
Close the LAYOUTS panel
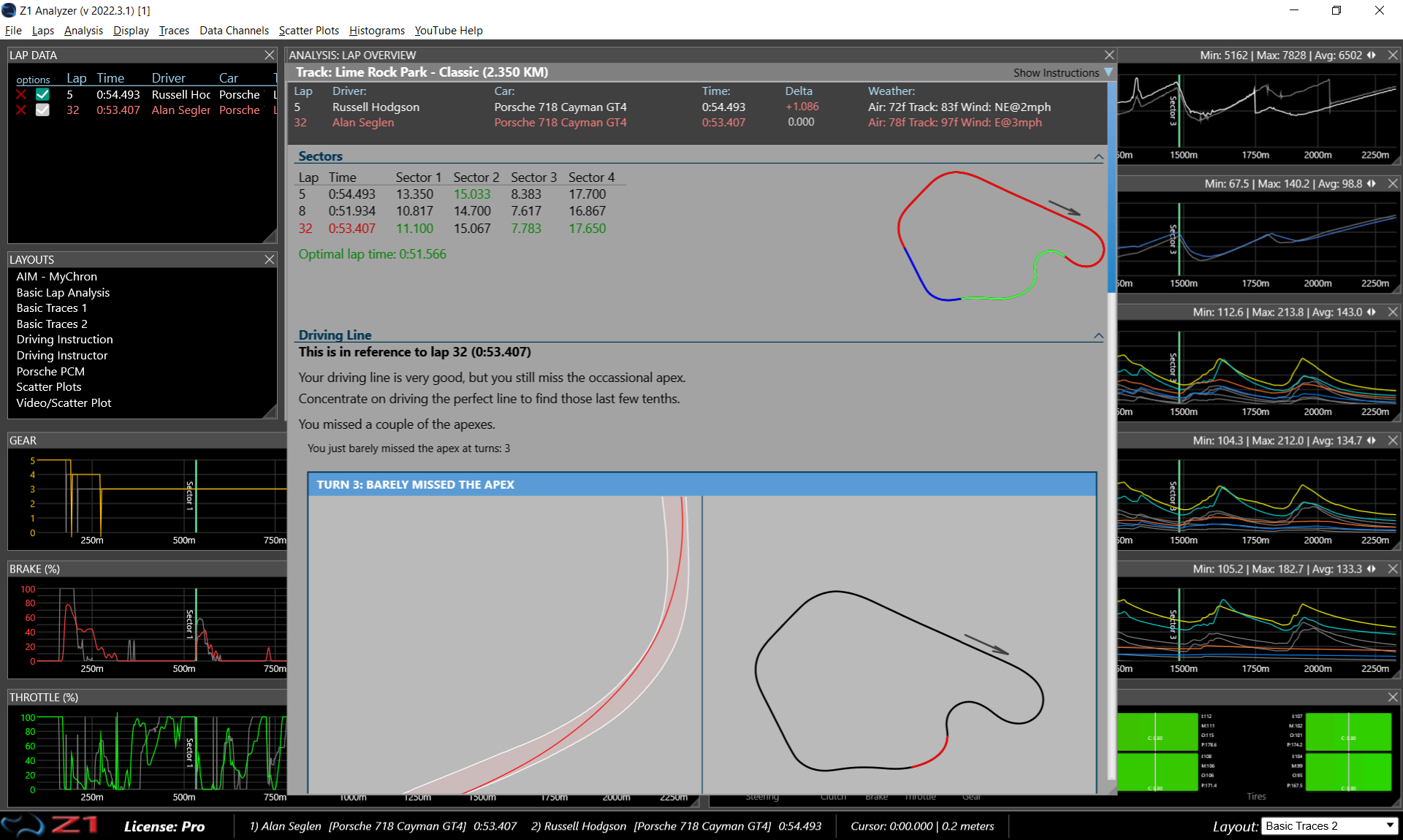click(269, 260)
